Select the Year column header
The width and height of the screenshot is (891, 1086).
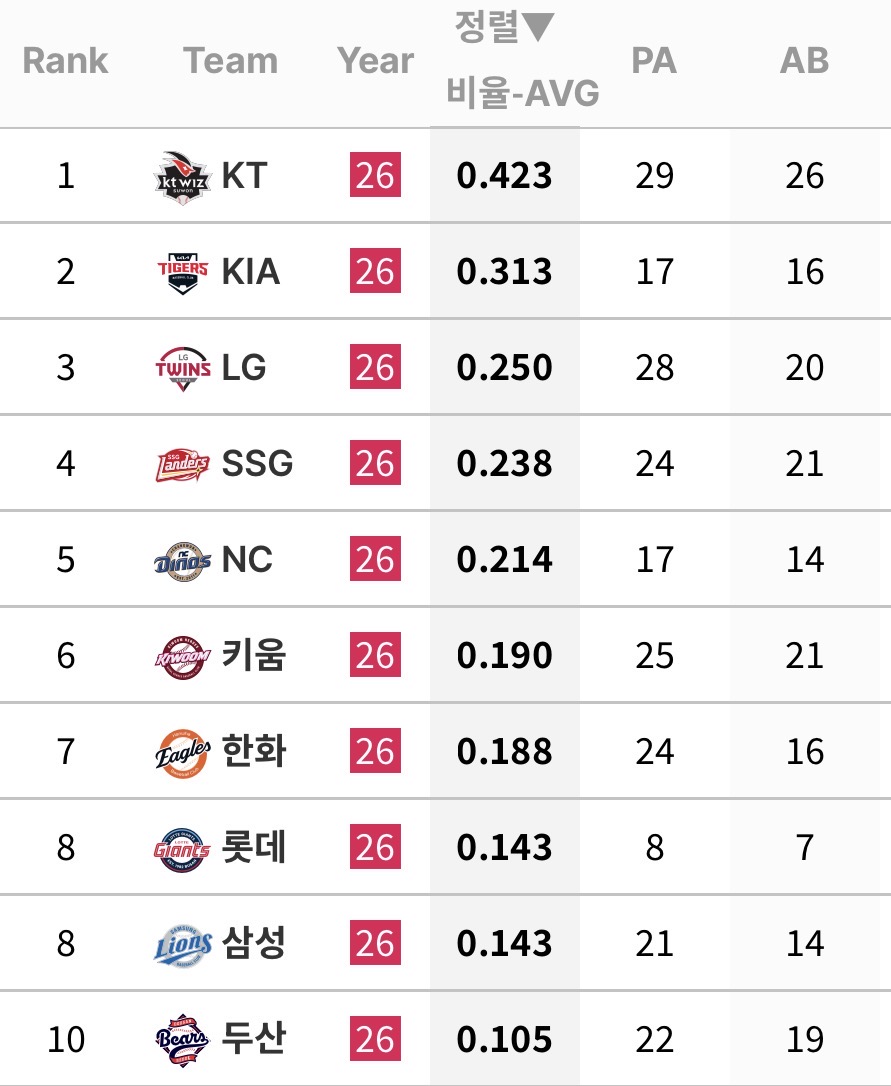376,61
